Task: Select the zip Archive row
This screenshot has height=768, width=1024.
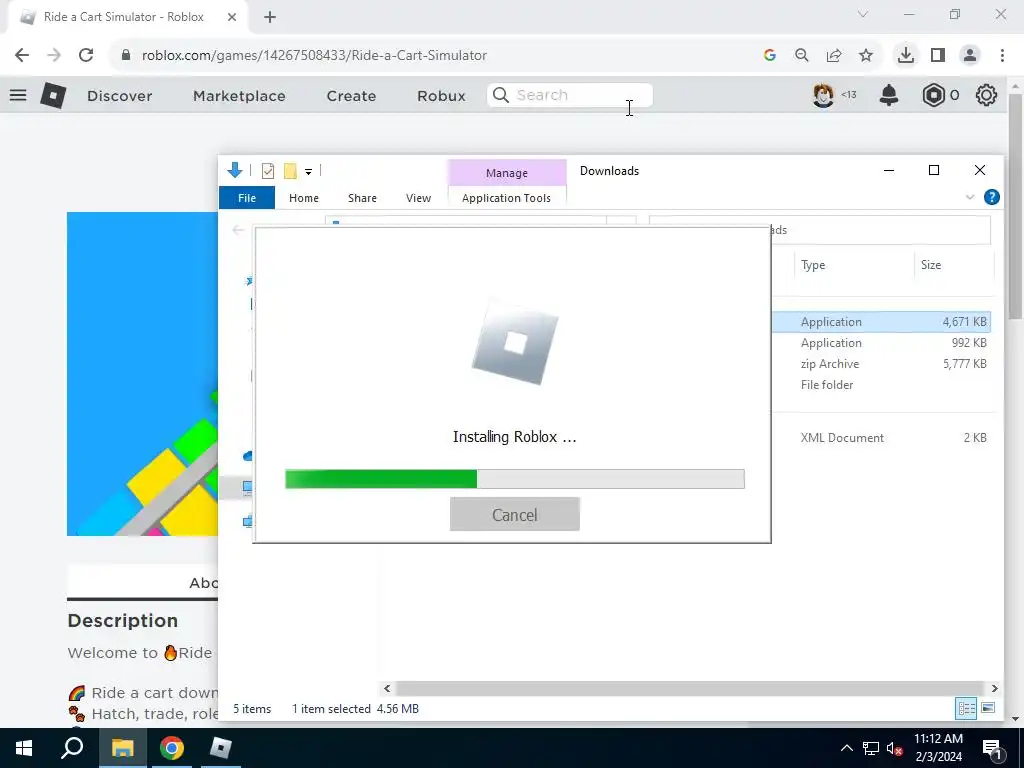Action: coord(882,364)
